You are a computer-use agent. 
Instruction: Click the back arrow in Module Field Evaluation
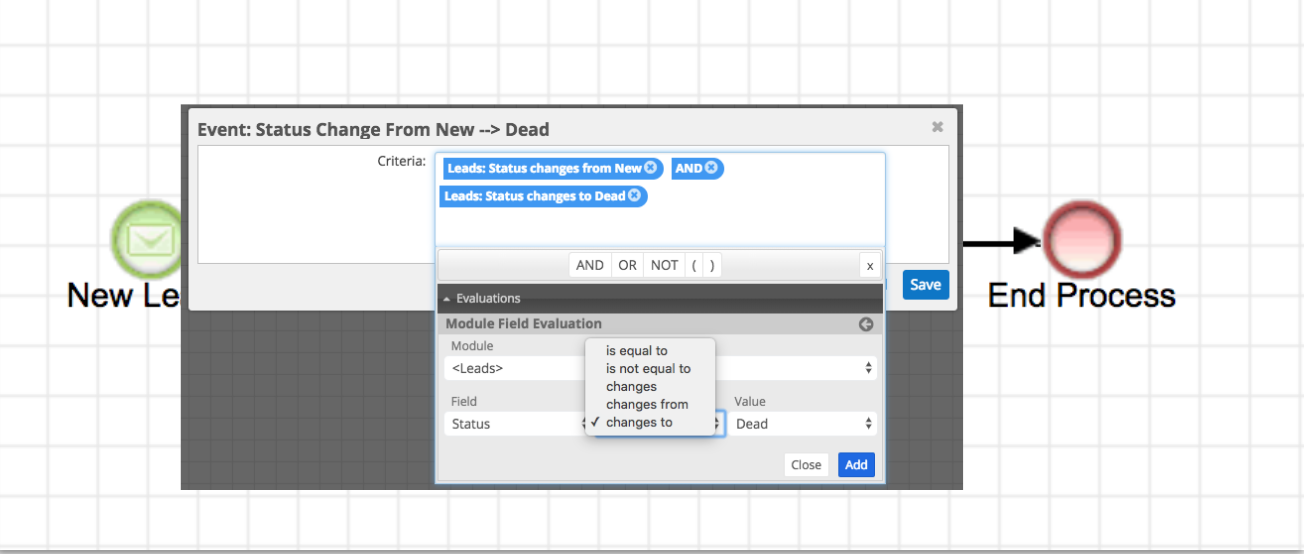coord(866,324)
